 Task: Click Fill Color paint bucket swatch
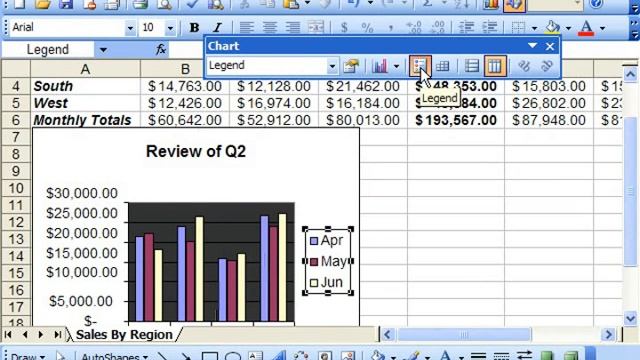(x=553, y=28)
